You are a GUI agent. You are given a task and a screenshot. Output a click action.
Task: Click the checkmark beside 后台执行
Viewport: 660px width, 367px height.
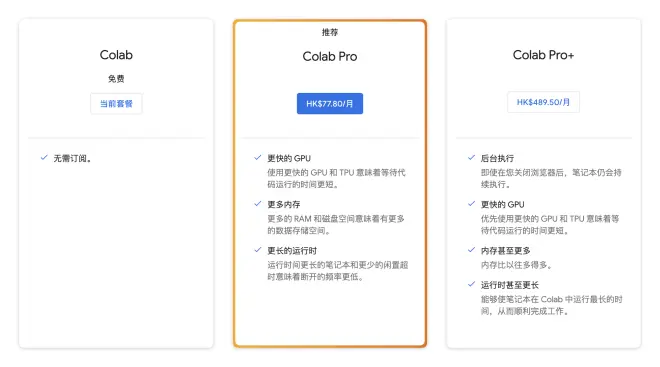pos(471,157)
